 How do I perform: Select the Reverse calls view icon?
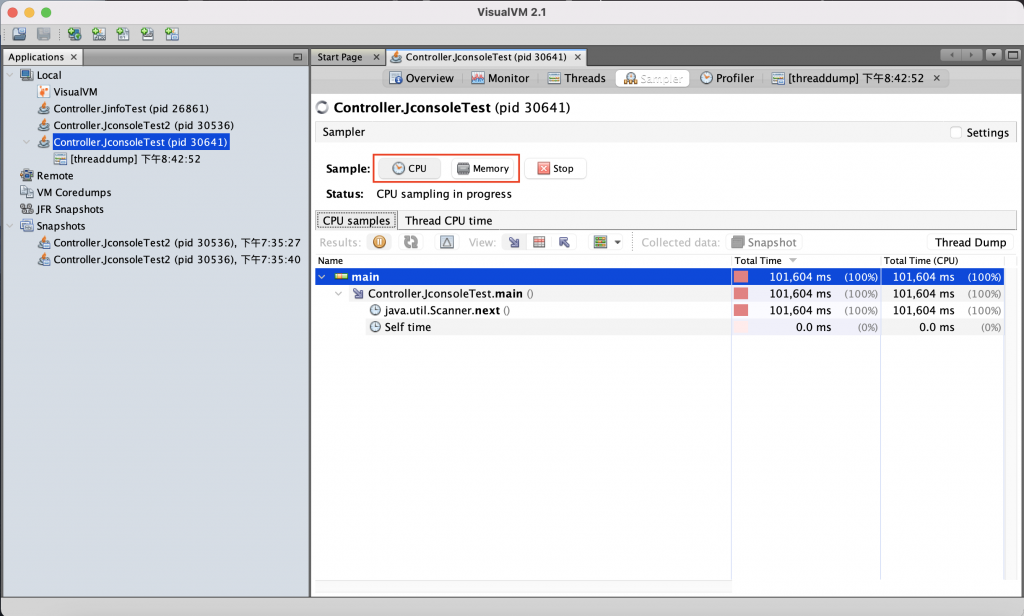[564, 242]
